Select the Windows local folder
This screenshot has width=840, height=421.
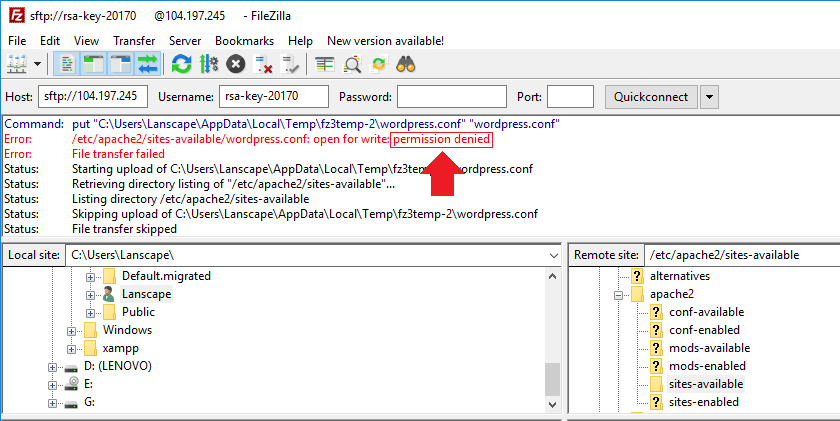point(127,330)
